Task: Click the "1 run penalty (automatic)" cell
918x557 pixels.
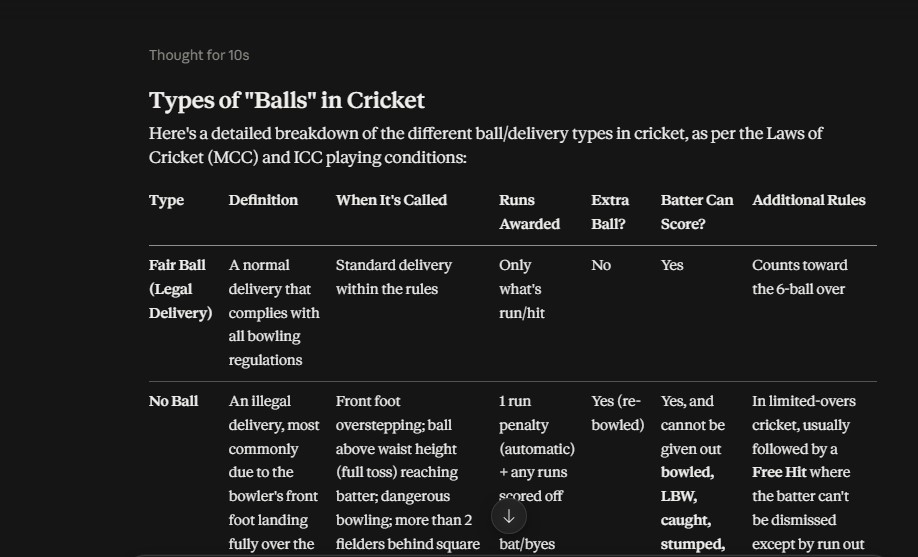Action: click(x=537, y=425)
